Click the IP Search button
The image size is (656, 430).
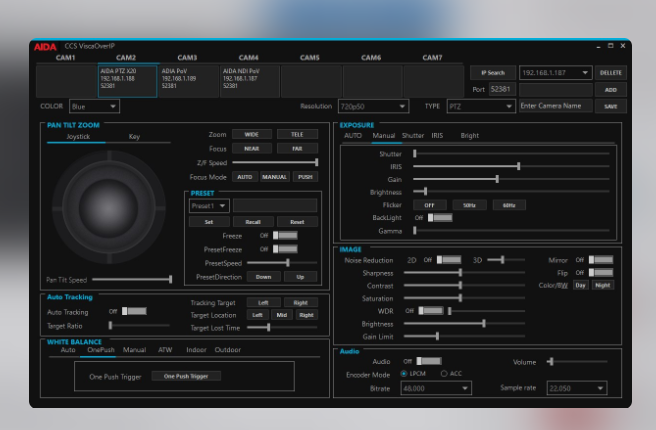pos(493,73)
